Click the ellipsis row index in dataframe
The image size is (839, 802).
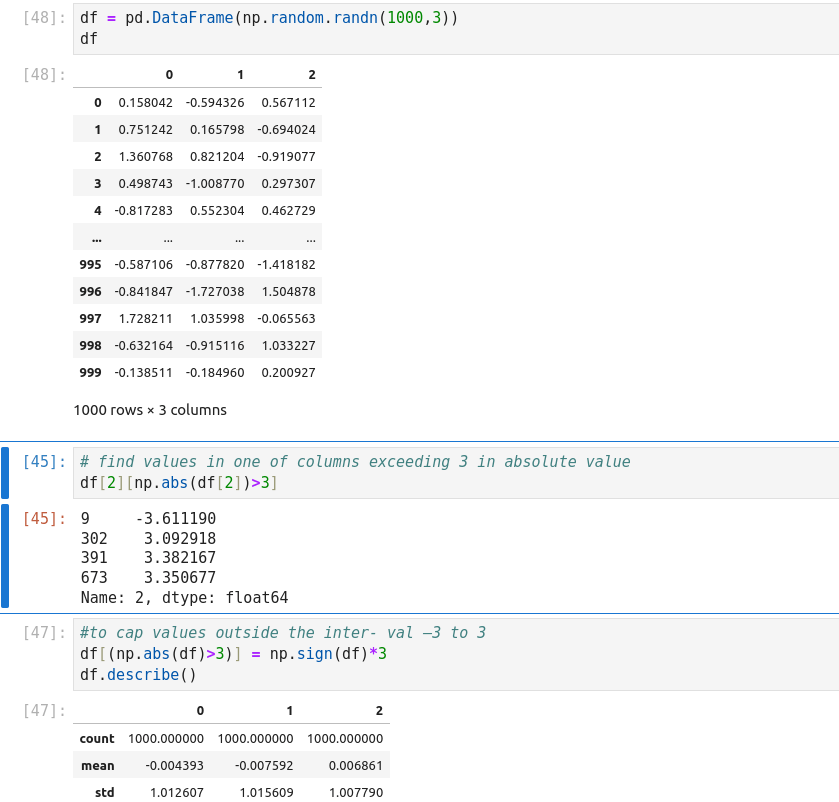pos(96,238)
